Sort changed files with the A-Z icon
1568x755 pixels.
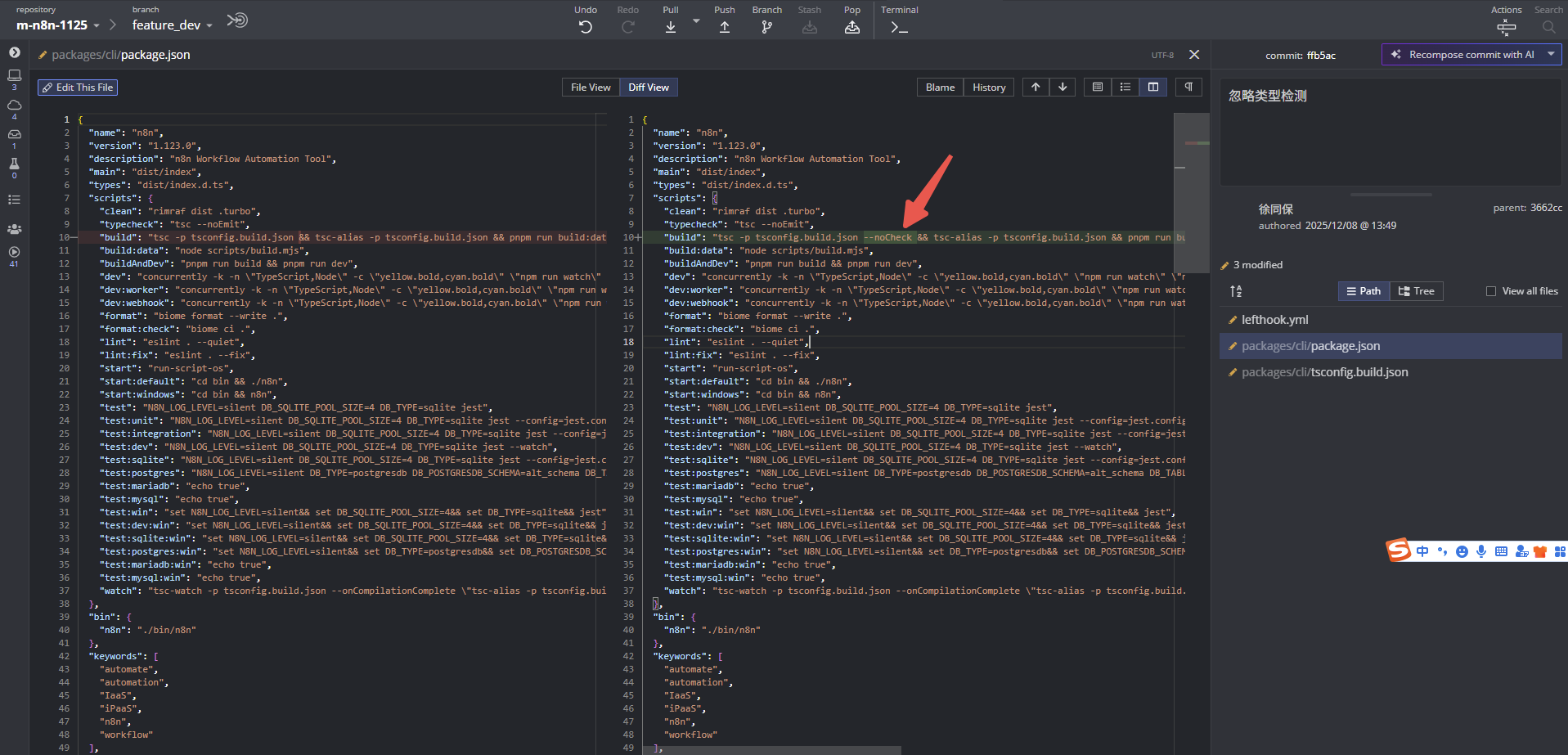pos(1236,291)
